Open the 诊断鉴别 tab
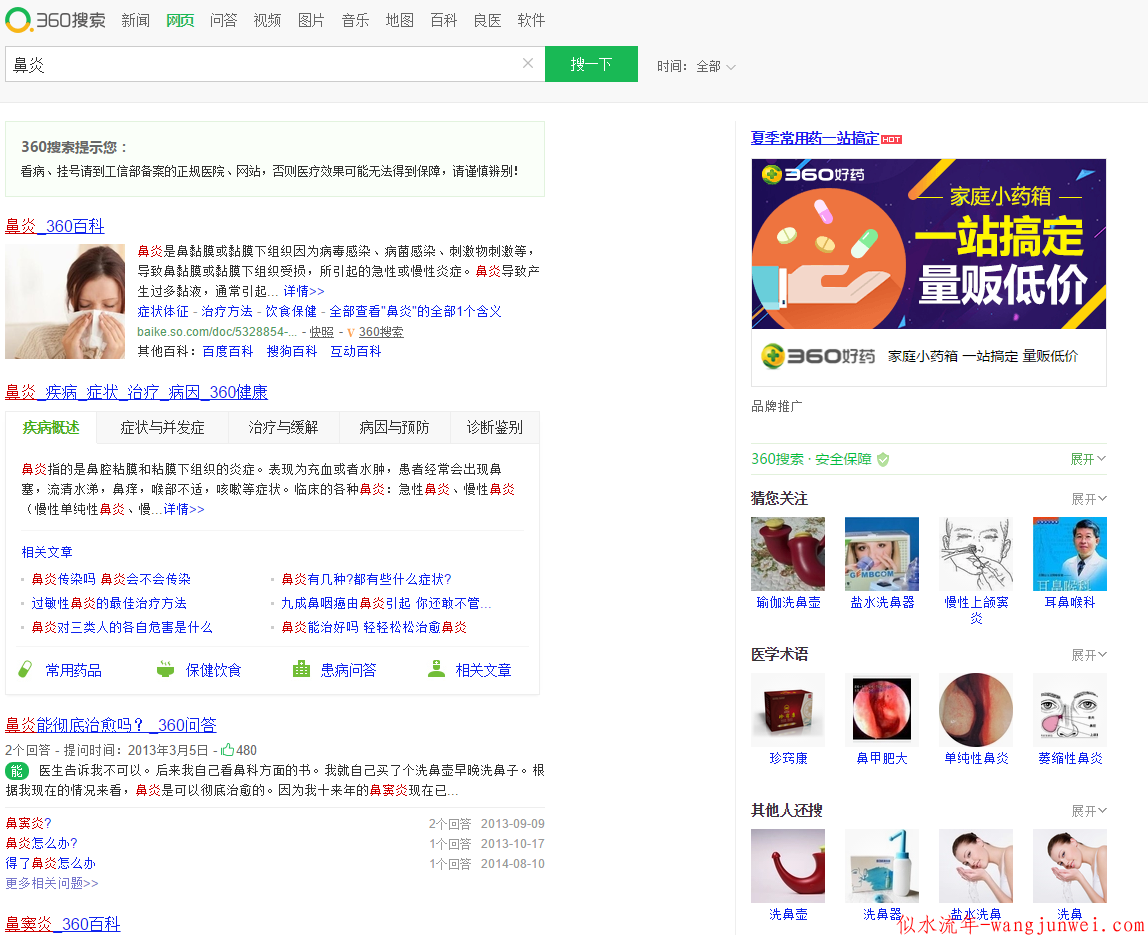 click(x=495, y=428)
